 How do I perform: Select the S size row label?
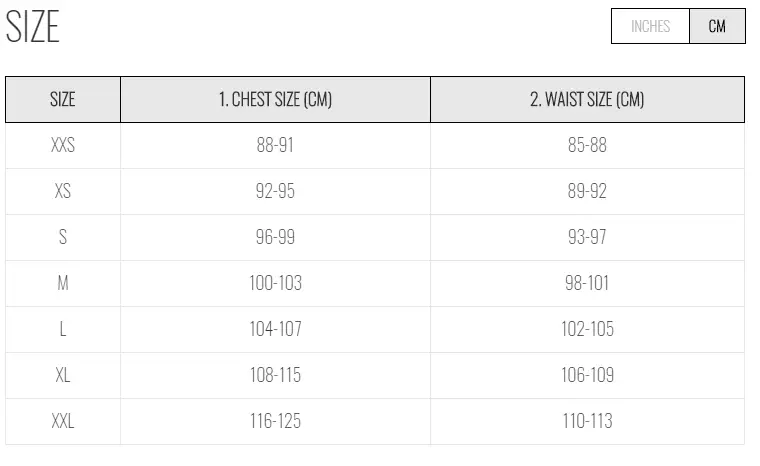(63, 237)
